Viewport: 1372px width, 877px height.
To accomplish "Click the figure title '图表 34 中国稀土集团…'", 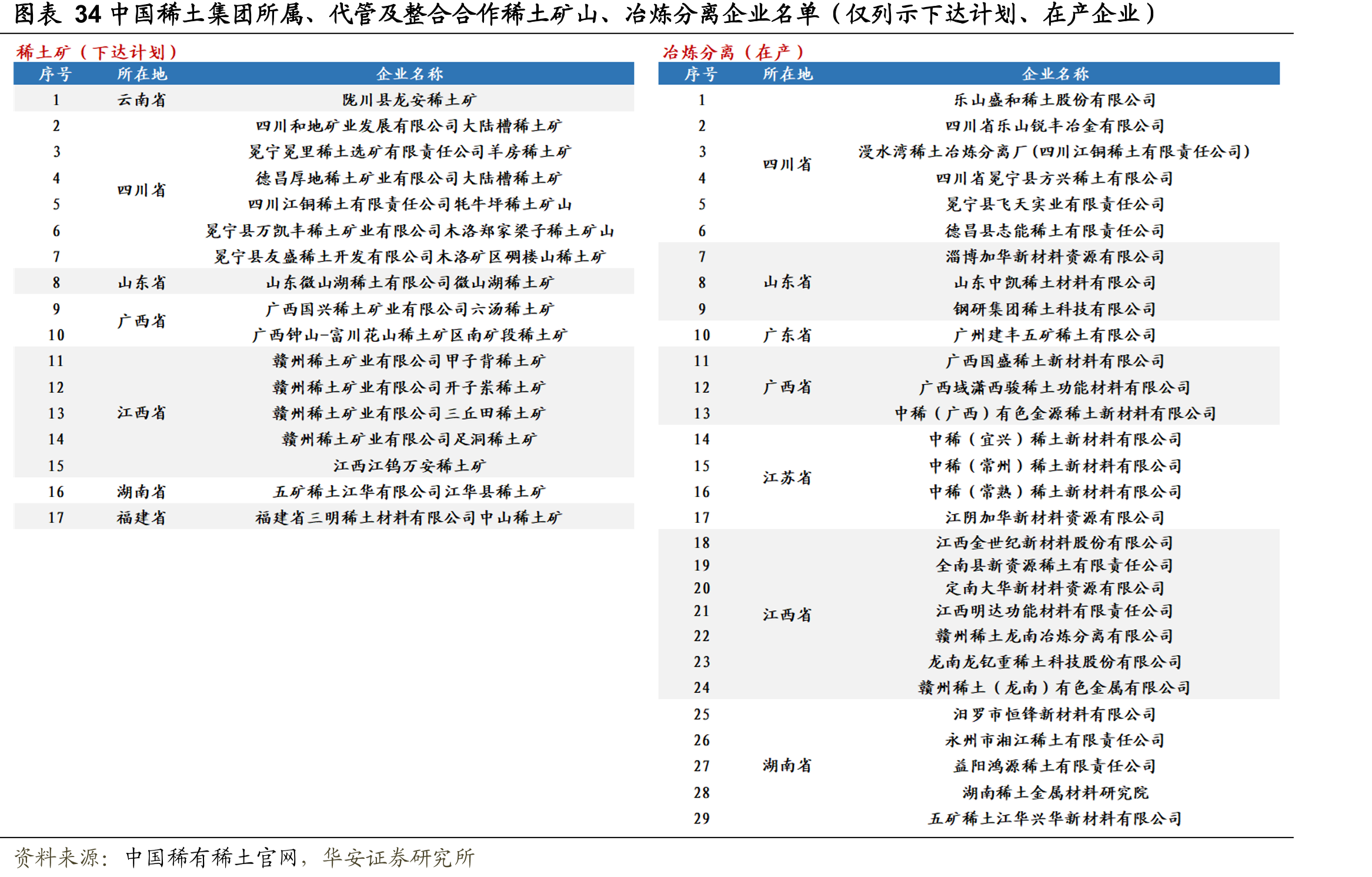I will (585, 14).
